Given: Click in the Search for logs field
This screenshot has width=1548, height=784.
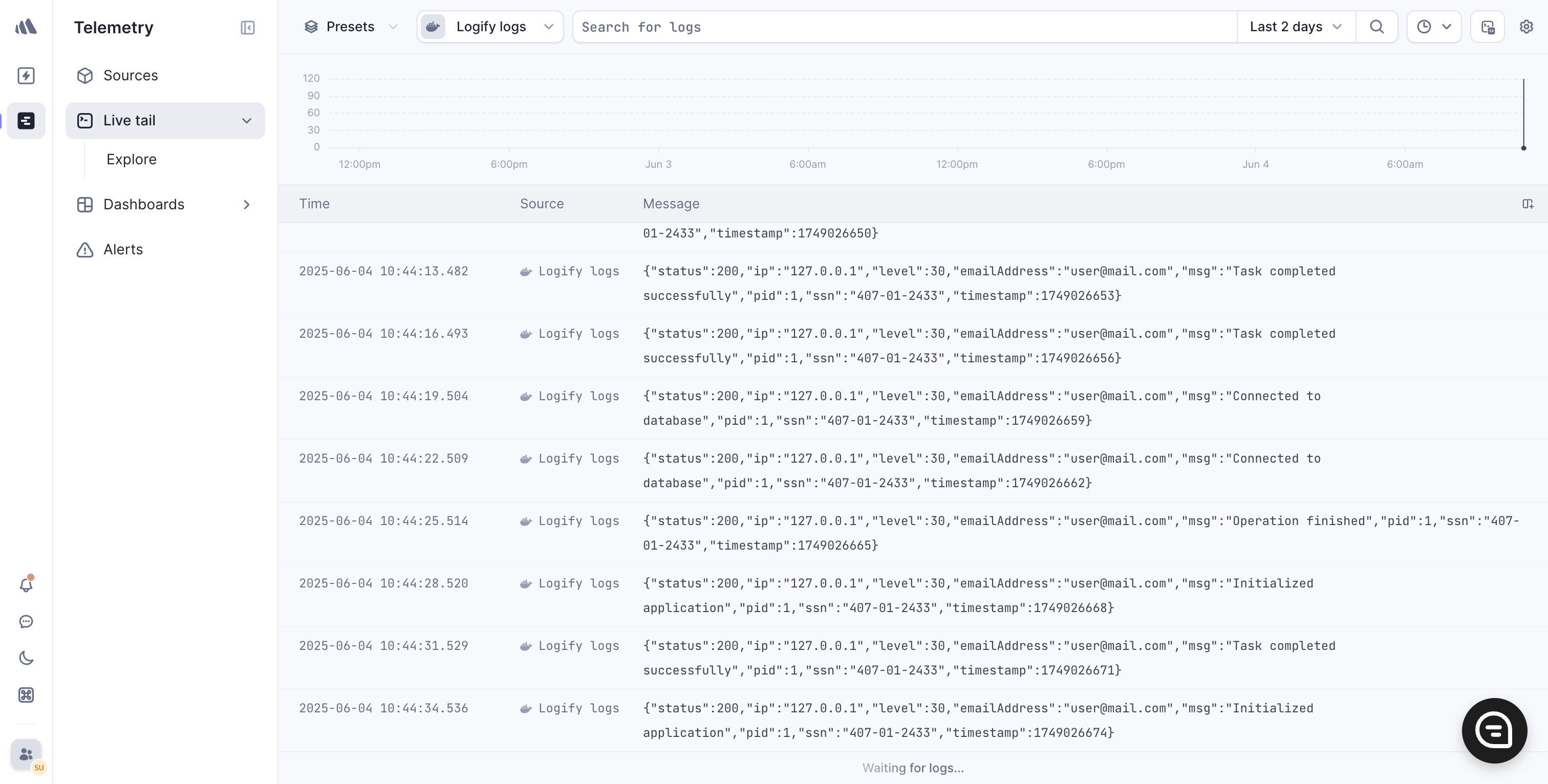Looking at the screenshot, I should click(x=905, y=27).
